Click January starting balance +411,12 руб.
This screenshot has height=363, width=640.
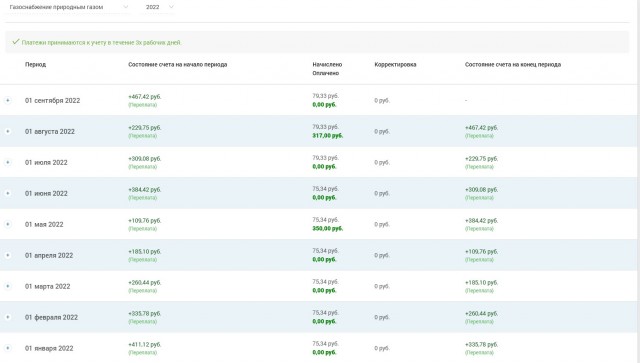coord(144,345)
